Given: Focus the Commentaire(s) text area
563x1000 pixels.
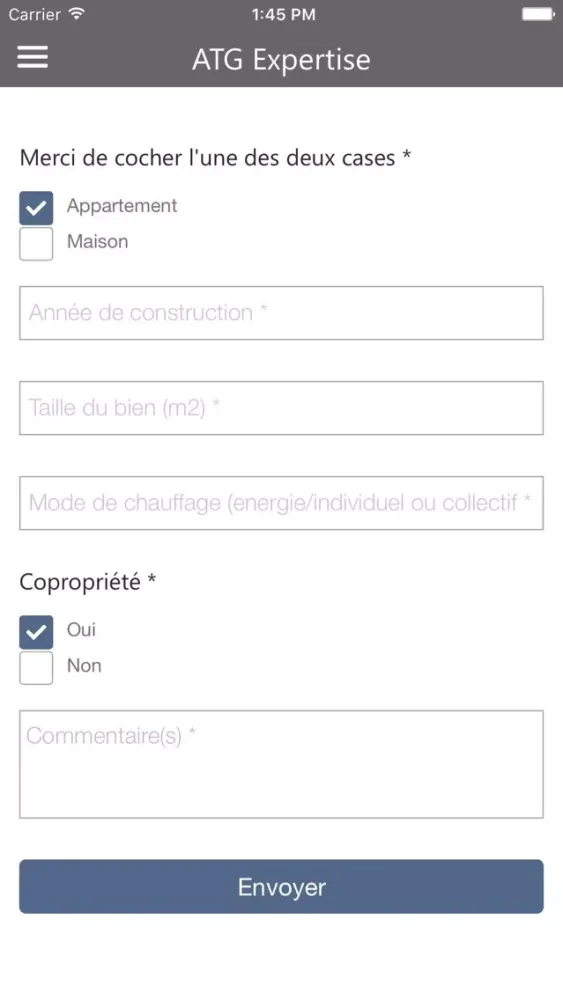Looking at the screenshot, I should (281, 764).
